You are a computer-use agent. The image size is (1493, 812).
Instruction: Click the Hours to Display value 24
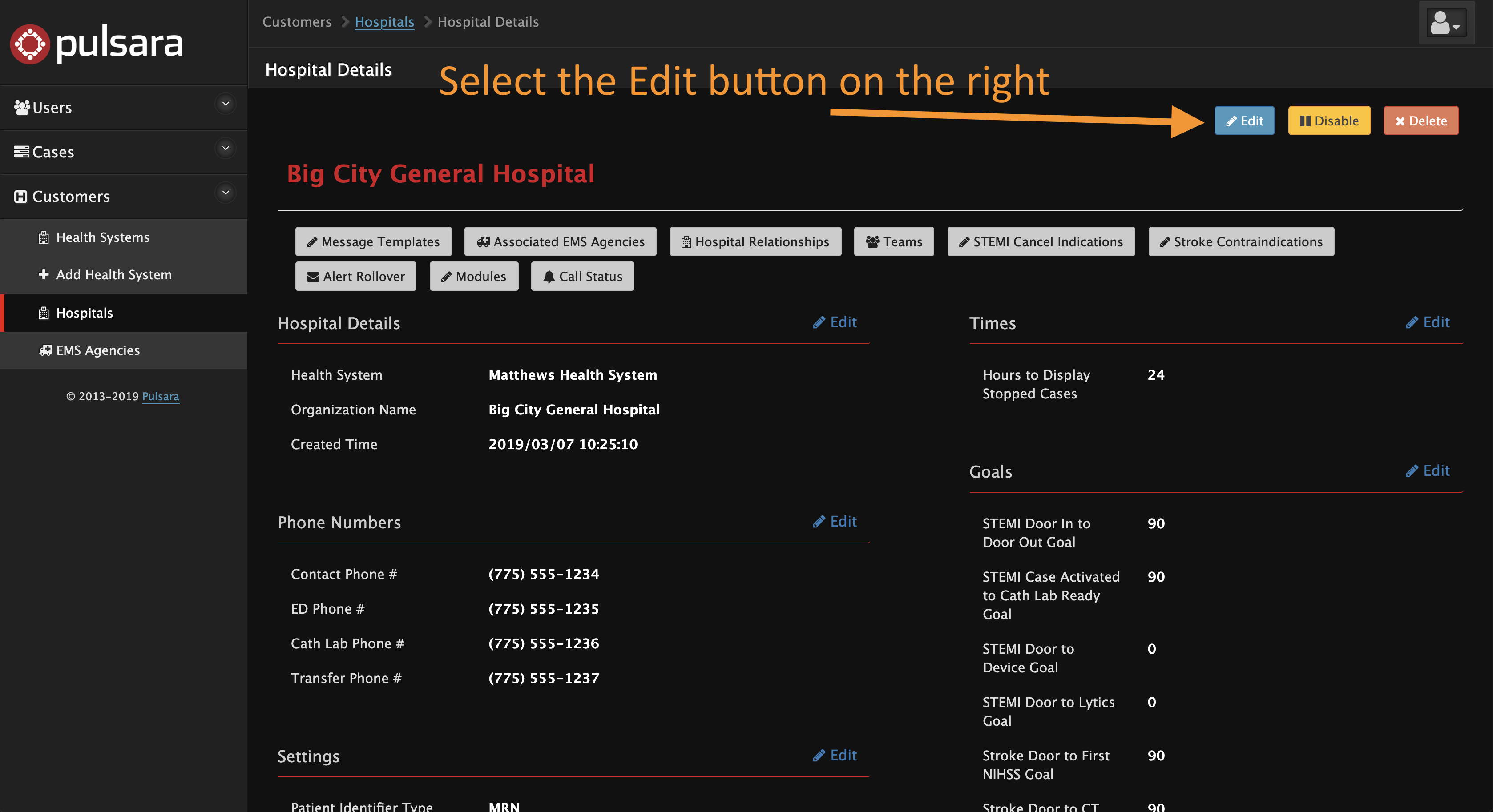pyautogui.click(x=1156, y=375)
